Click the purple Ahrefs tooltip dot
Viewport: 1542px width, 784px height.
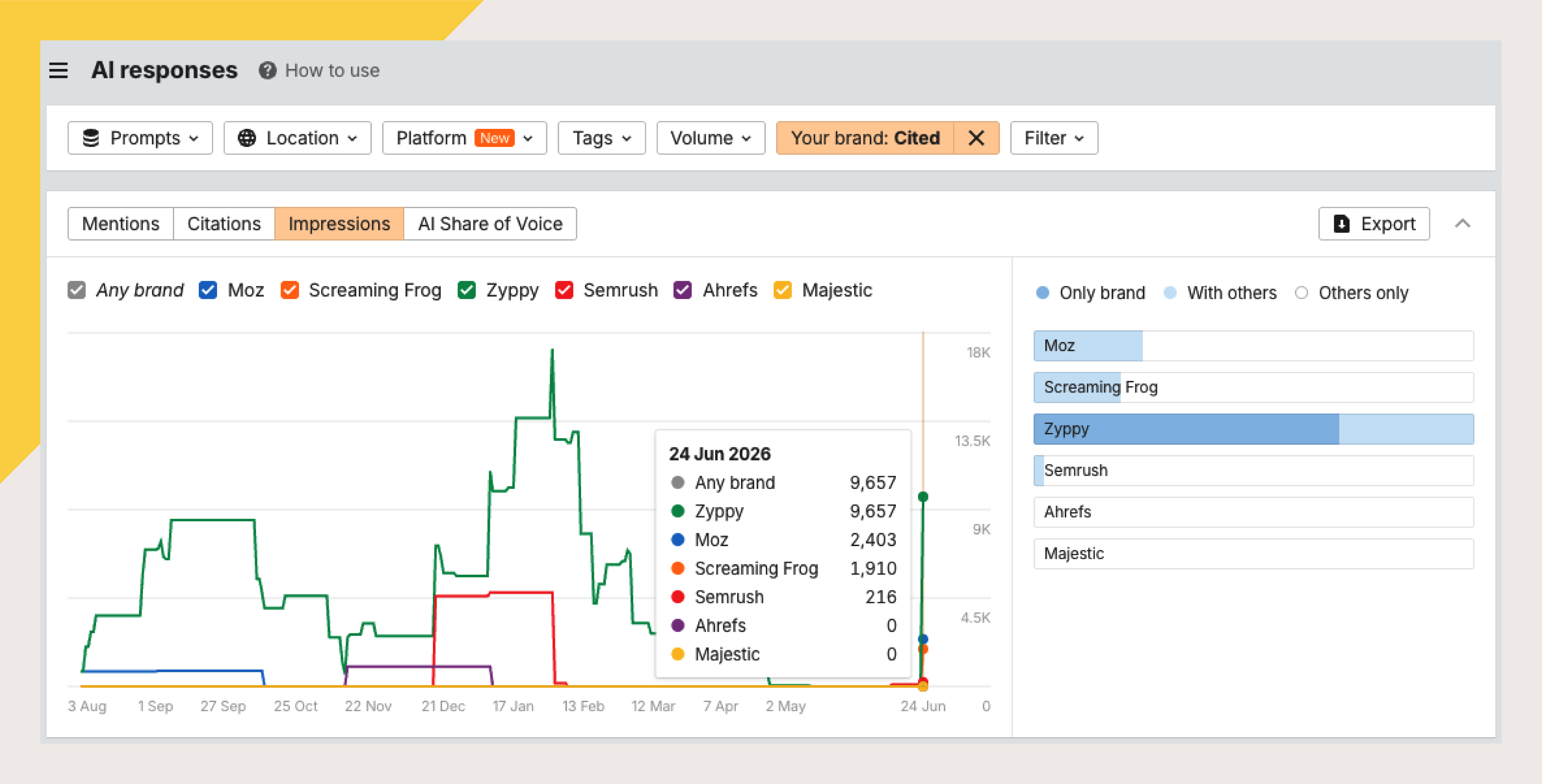pyautogui.click(x=678, y=626)
